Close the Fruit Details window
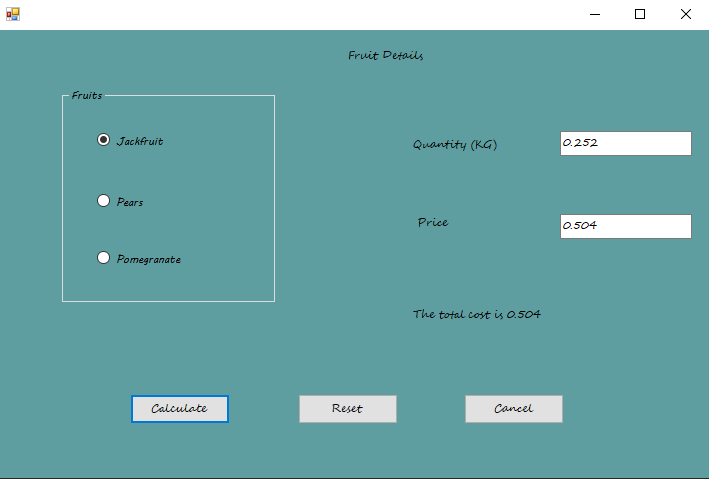The width and height of the screenshot is (709, 479). click(x=685, y=14)
